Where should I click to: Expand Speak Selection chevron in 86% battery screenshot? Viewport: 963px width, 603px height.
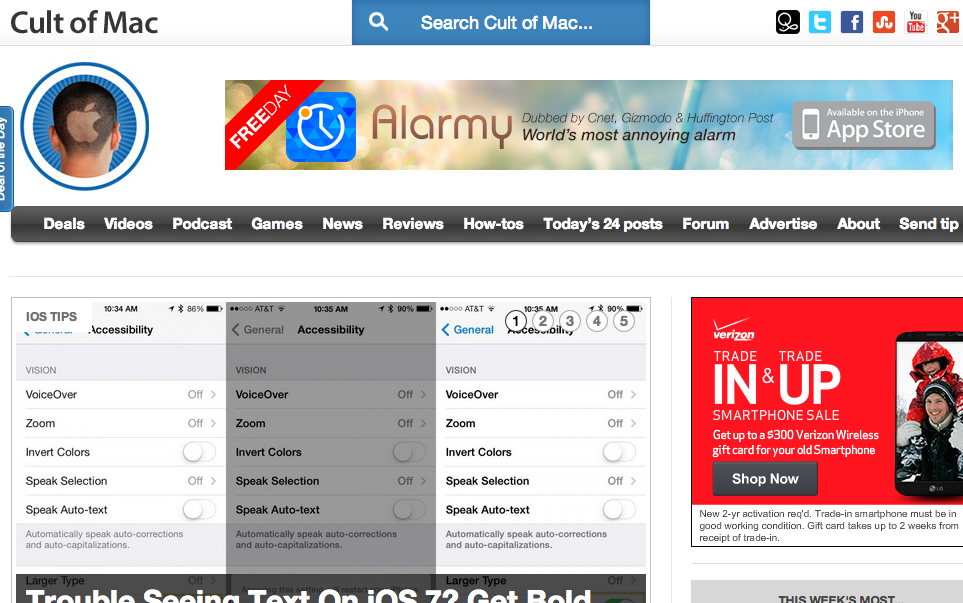tap(213, 481)
